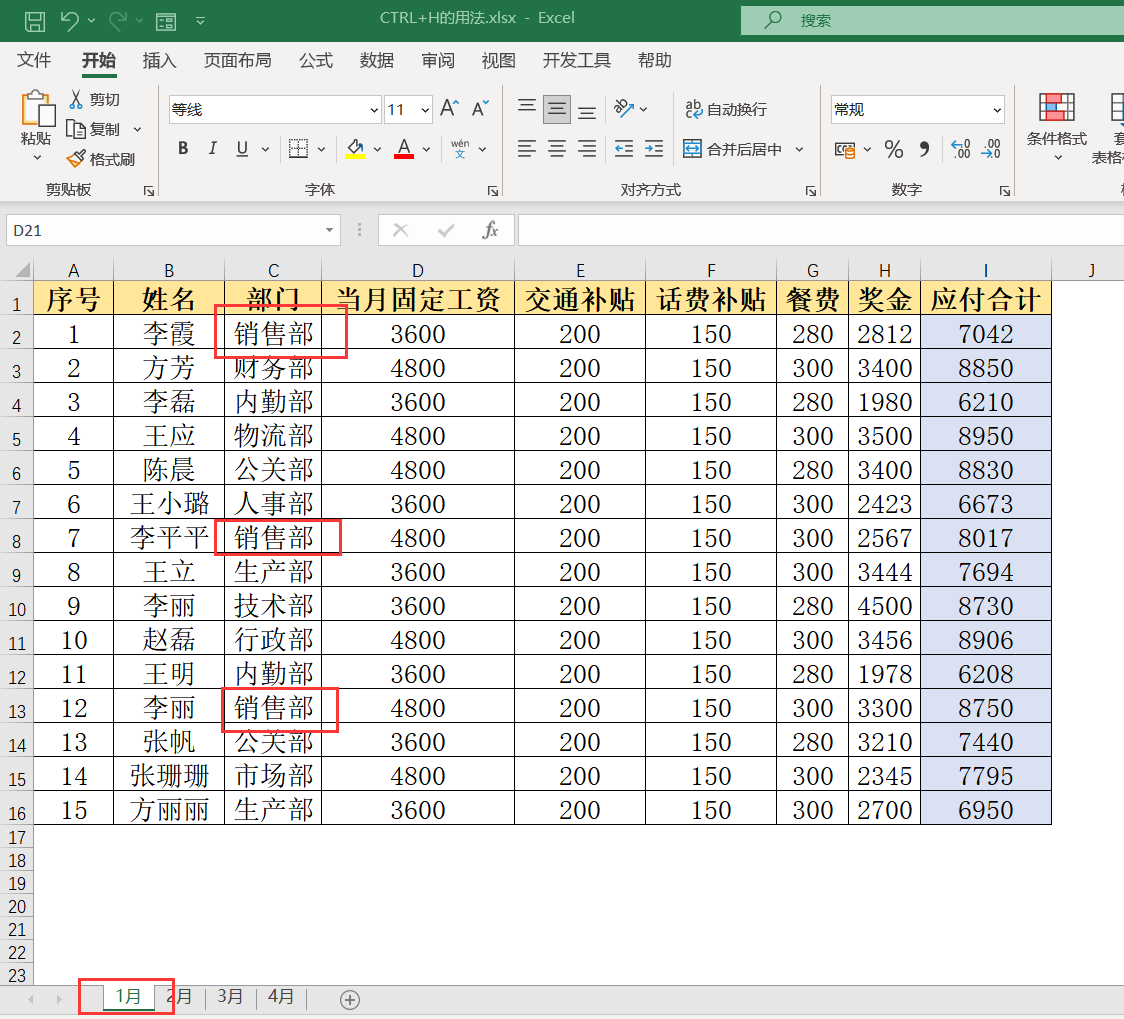The height and width of the screenshot is (1019, 1124).
Task: Switch to 插入 (Insert) tab
Action: (159, 60)
